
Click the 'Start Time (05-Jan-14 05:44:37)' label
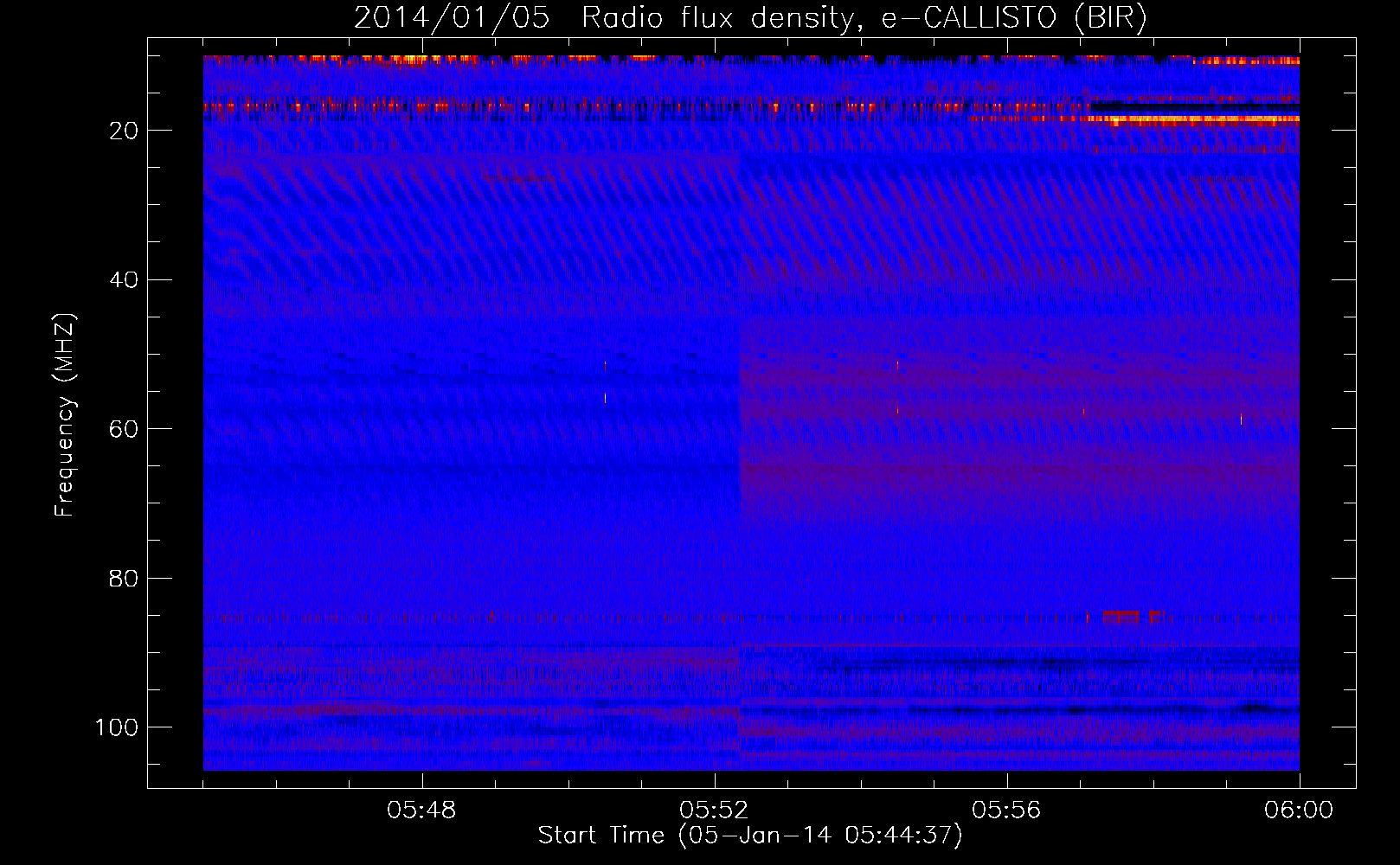[750, 836]
